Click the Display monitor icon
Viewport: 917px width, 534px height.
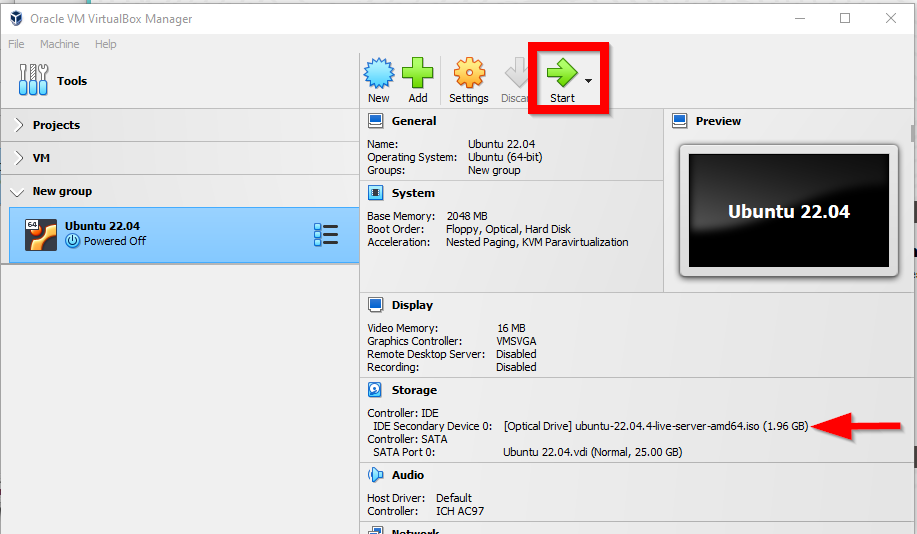pos(375,305)
